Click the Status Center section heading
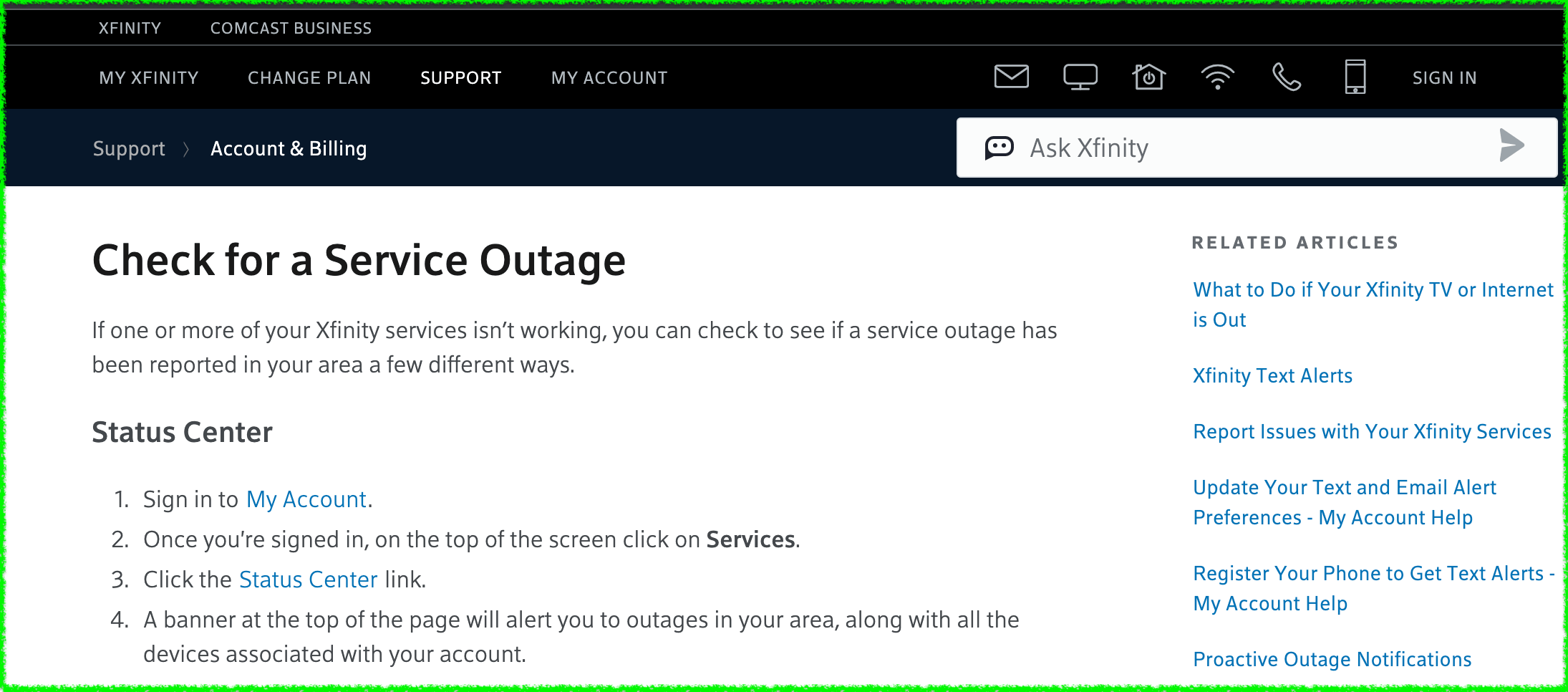Screen dimensions: 1568x692 pos(182,432)
